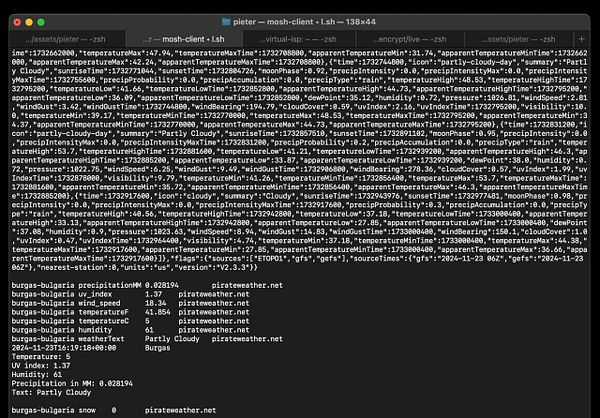The width and height of the screenshot is (600, 418).
Task: Click the 'Humidity: 61' line
Action: pyautogui.click(x=37, y=374)
